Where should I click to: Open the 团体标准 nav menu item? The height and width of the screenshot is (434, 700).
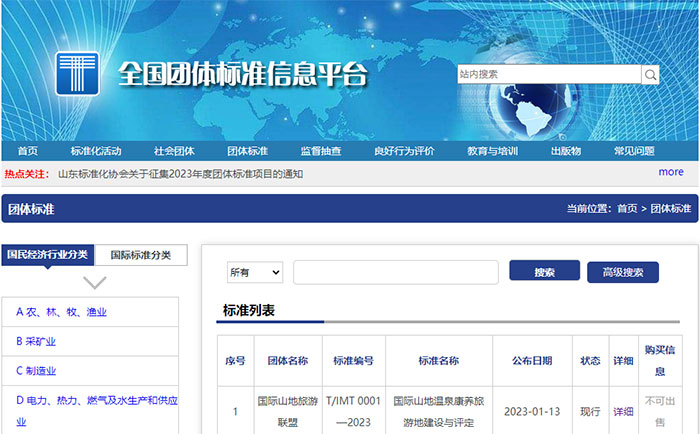[x=247, y=151]
